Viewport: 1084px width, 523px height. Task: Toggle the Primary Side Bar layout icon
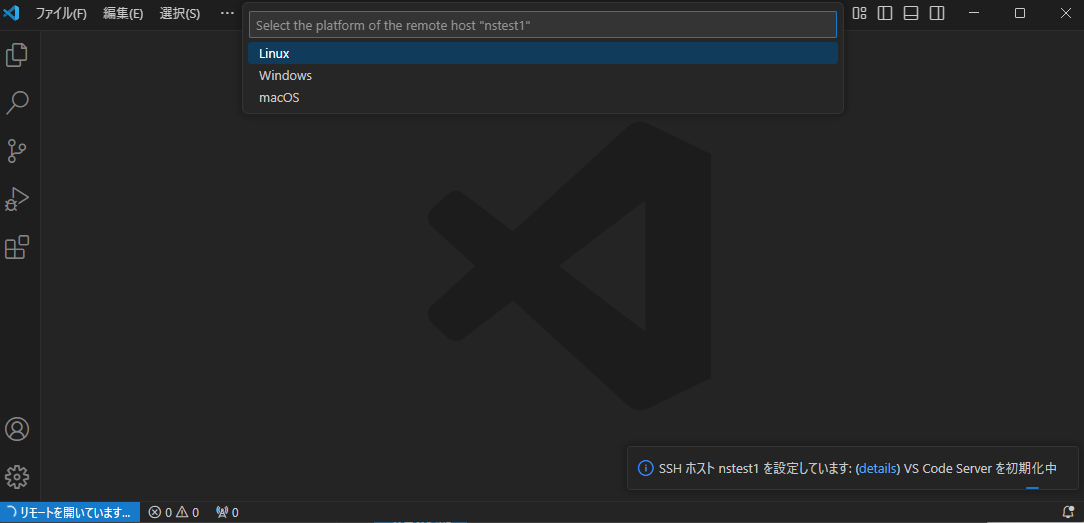pos(885,13)
